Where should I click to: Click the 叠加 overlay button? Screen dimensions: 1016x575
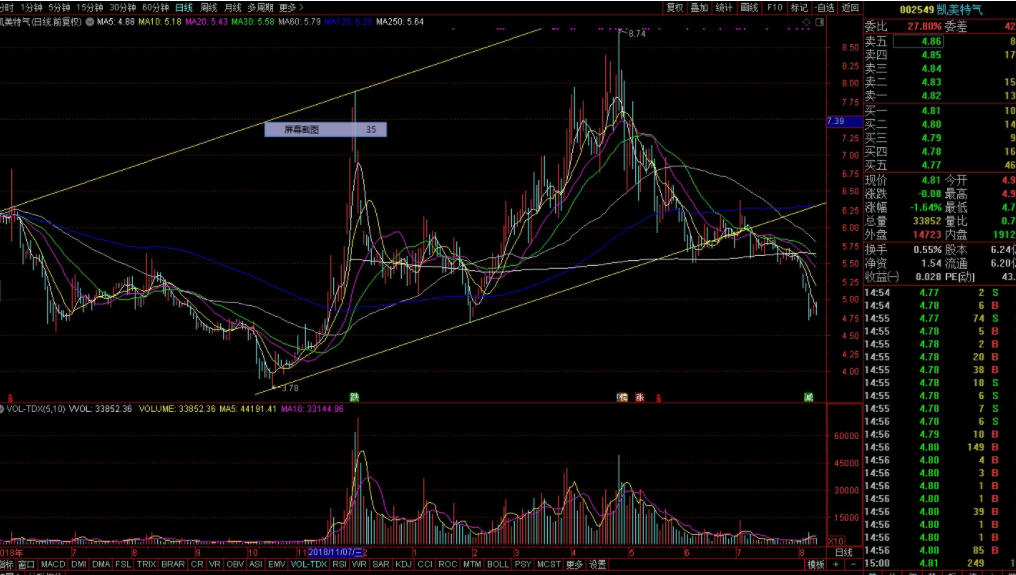[x=699, y=8]
